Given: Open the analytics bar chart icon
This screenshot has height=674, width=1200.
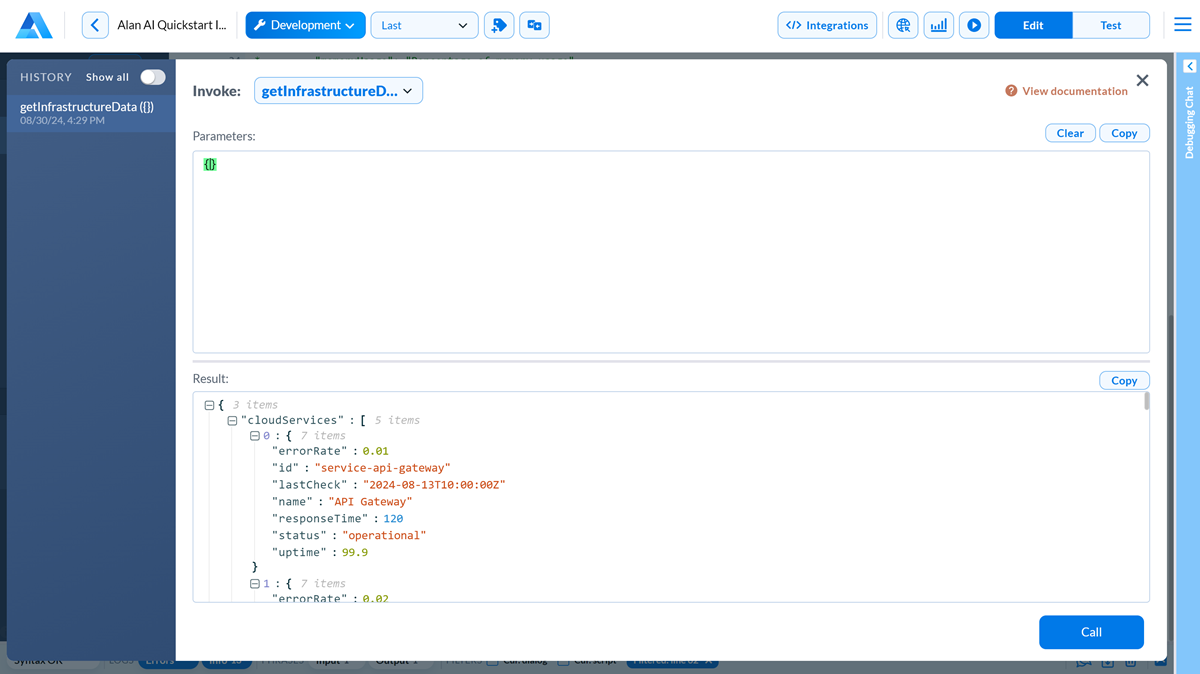Looking at the screenshot, I should [938, 26].
